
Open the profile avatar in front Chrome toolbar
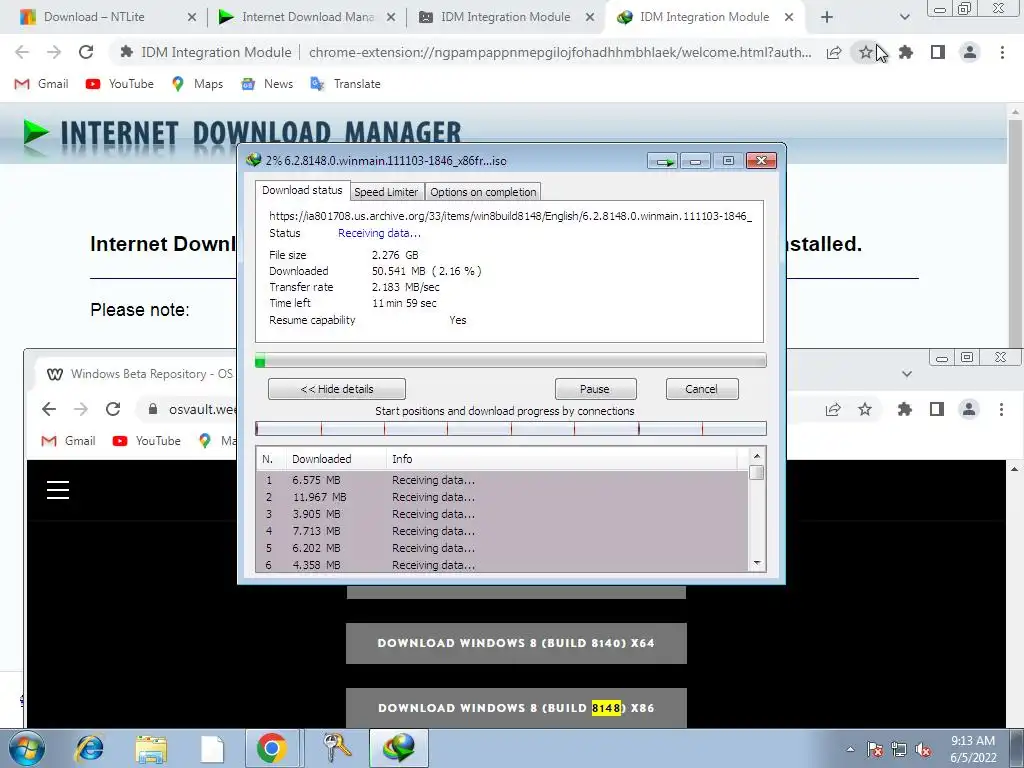[x=970, y=52]
